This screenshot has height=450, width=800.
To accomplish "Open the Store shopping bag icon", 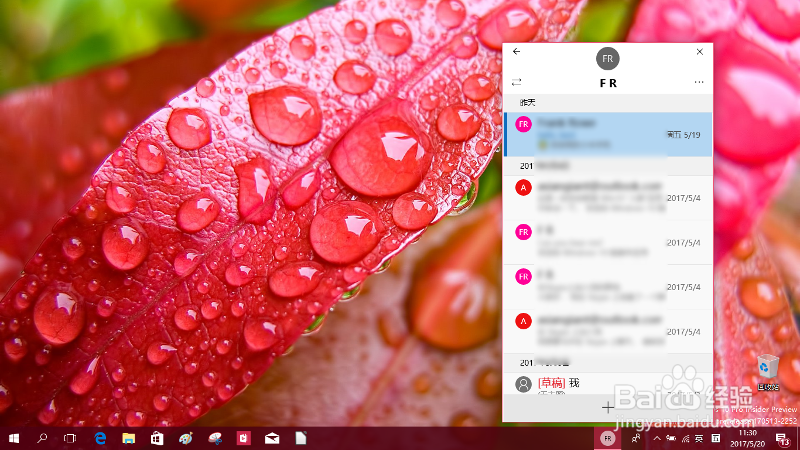I will (157, 438).
